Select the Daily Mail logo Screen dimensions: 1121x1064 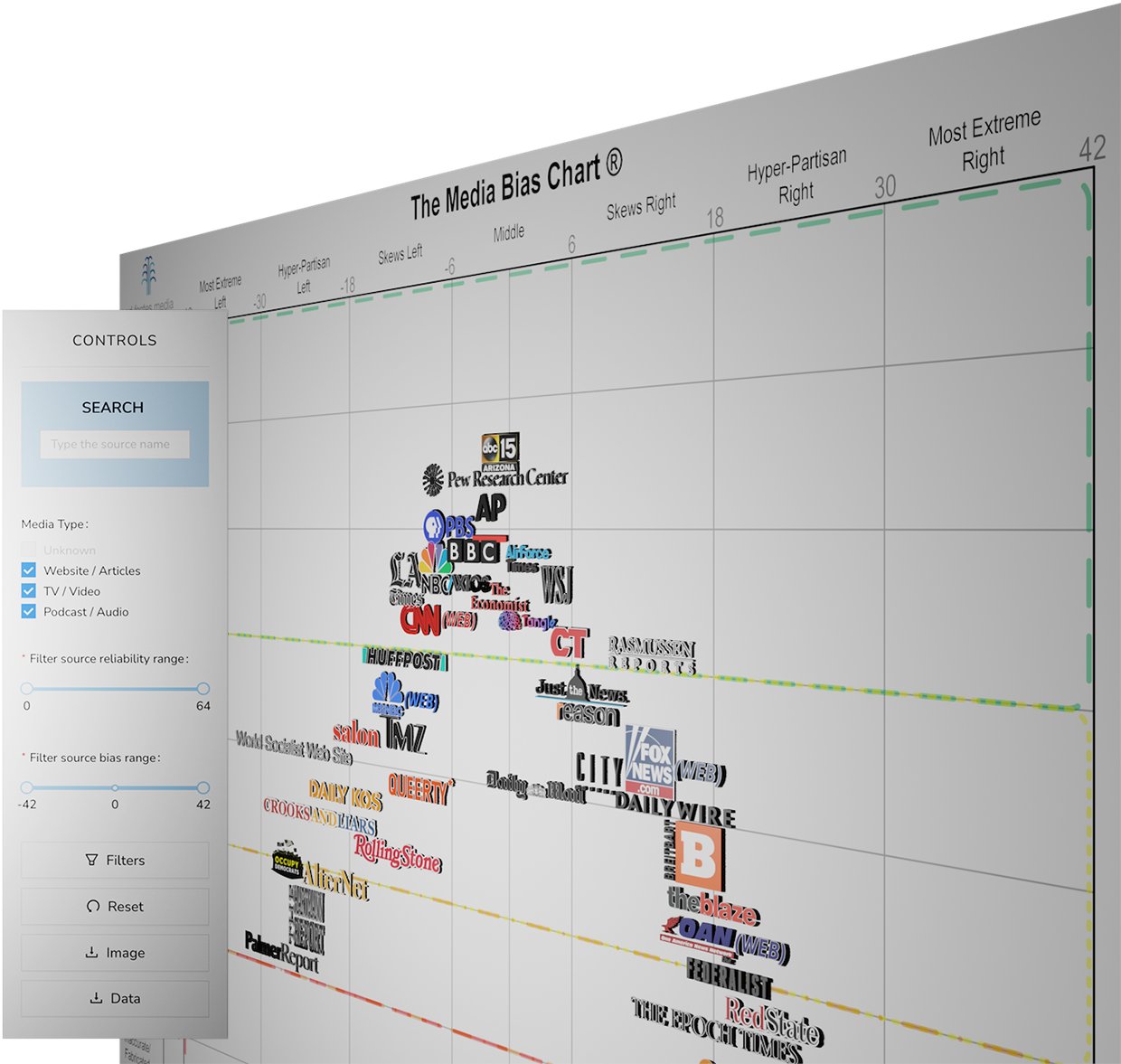click(x=535, y=786)
